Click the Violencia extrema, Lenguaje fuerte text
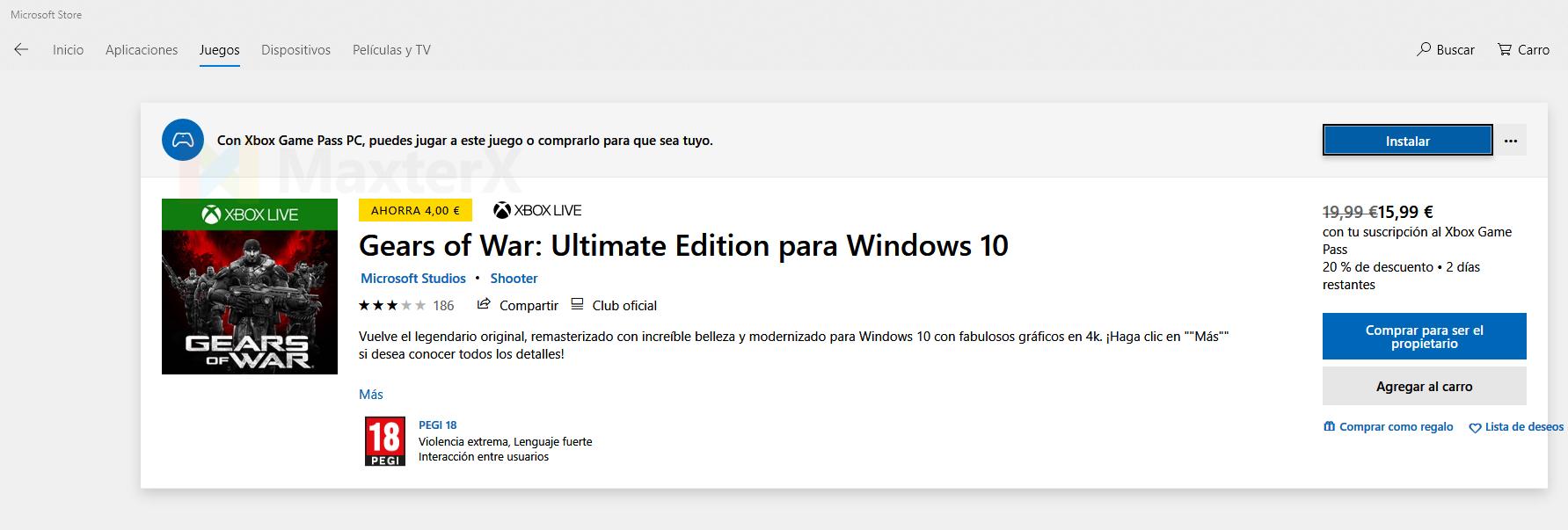This screenshot has height=530, width=1568. (506, 442)
